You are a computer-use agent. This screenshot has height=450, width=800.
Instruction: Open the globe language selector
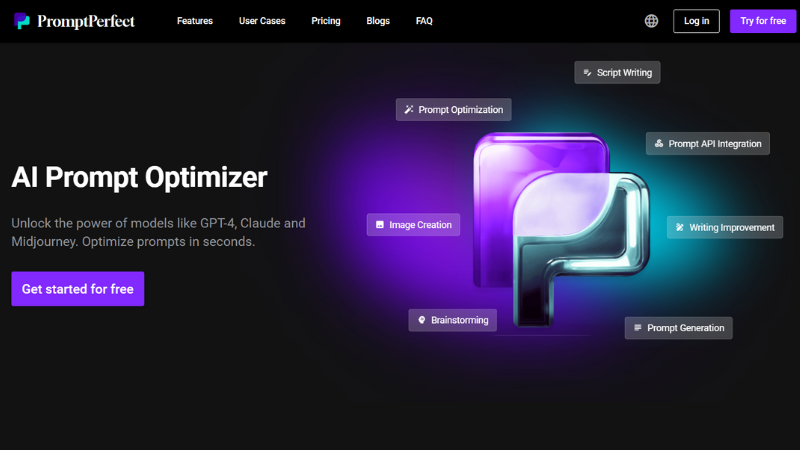pyautogui.click(x=652, y=21)
